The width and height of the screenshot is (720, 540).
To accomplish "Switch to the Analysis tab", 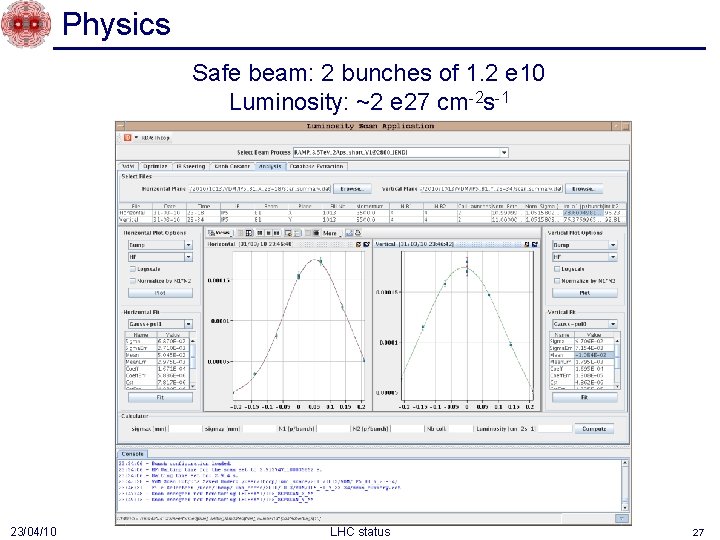I will tap(270, 166).
